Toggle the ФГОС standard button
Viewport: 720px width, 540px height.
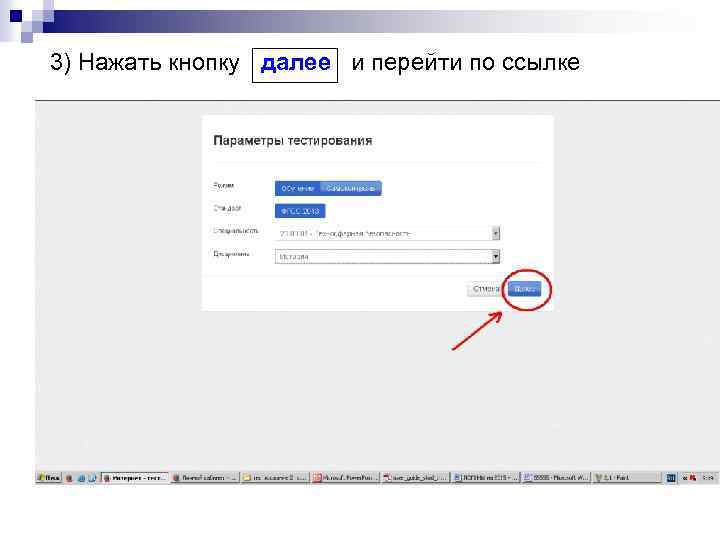[x=300, y=211]
